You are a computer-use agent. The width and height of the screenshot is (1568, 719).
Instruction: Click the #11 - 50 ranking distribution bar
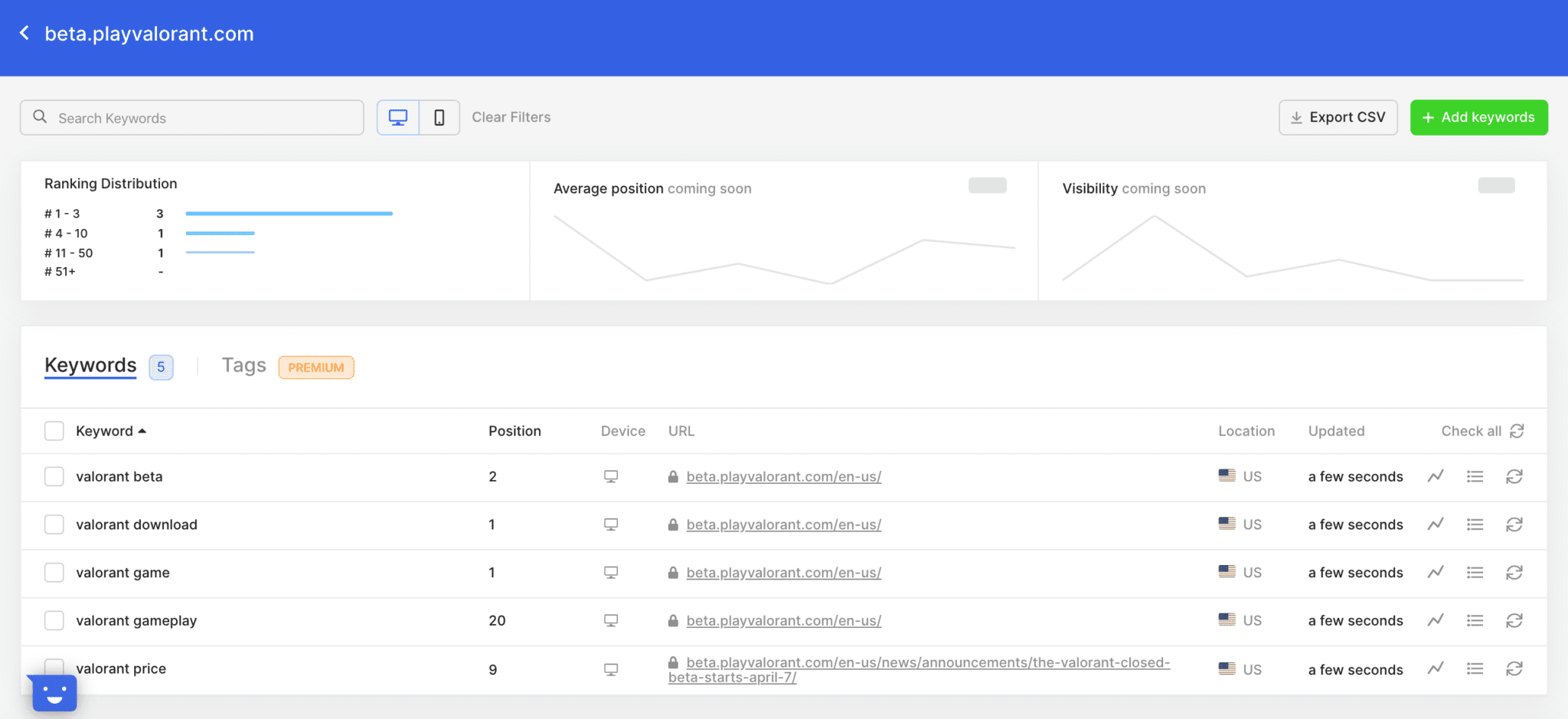220,253
